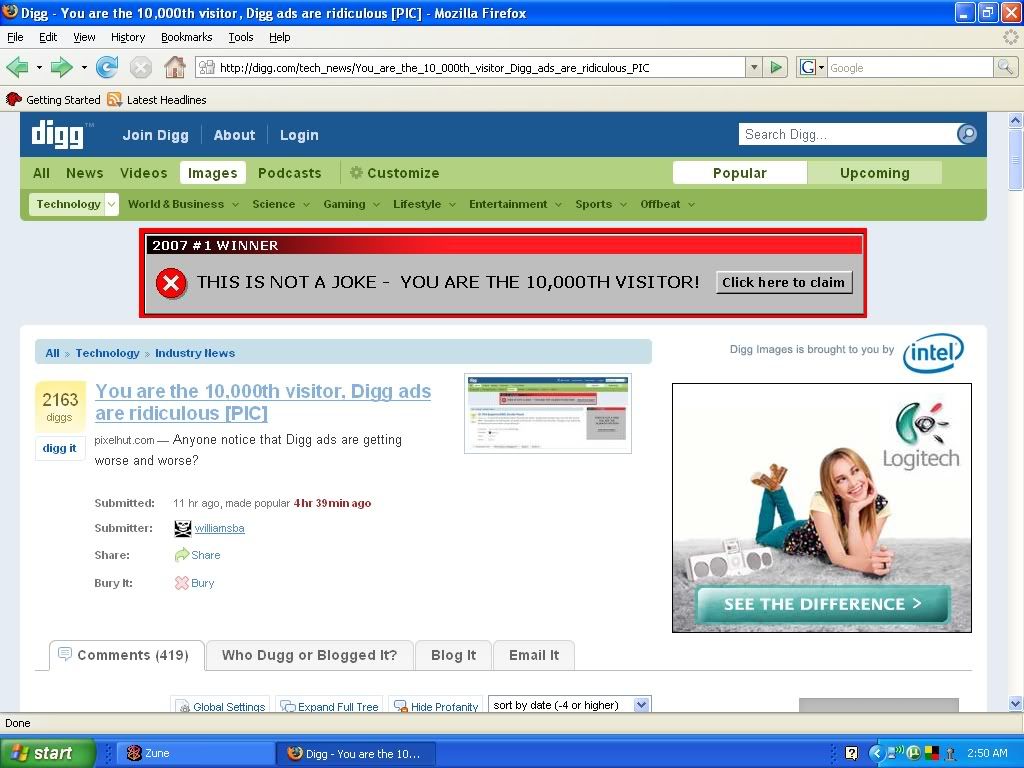Click the red X icon in the banner ad

pyautogui.click(x=171, y=283)
